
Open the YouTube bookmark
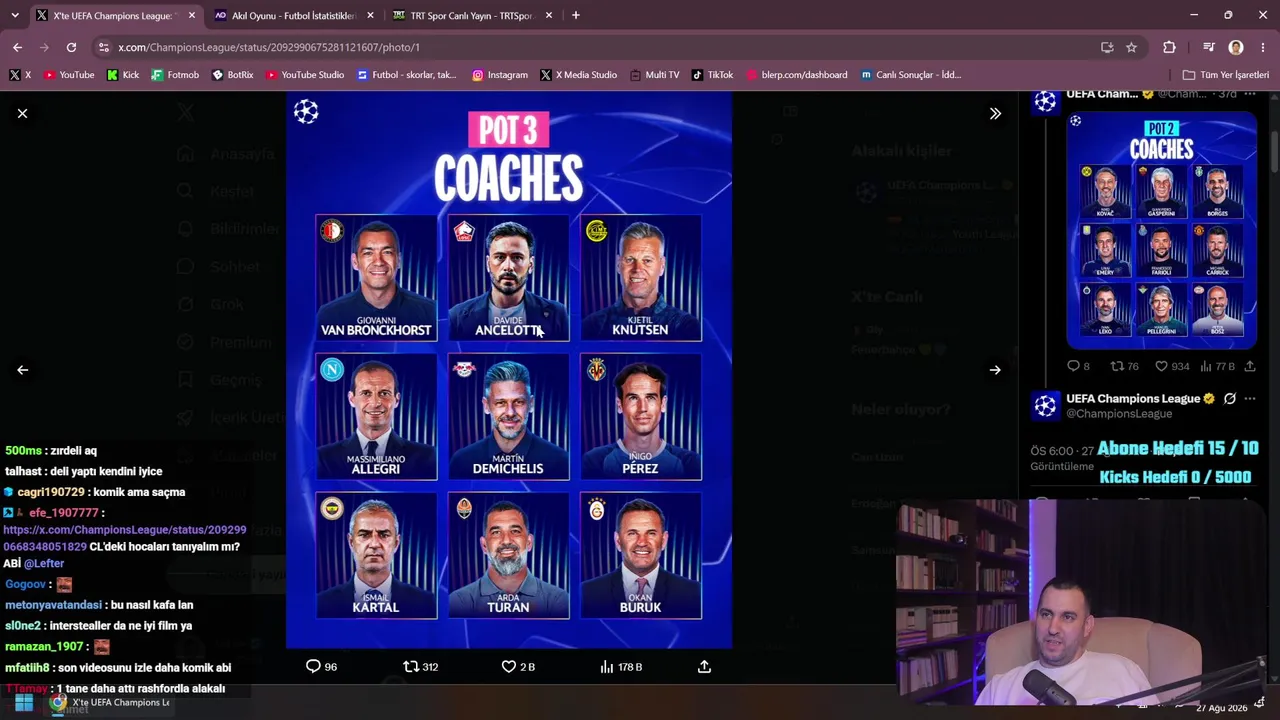click(x=69, y=75)
